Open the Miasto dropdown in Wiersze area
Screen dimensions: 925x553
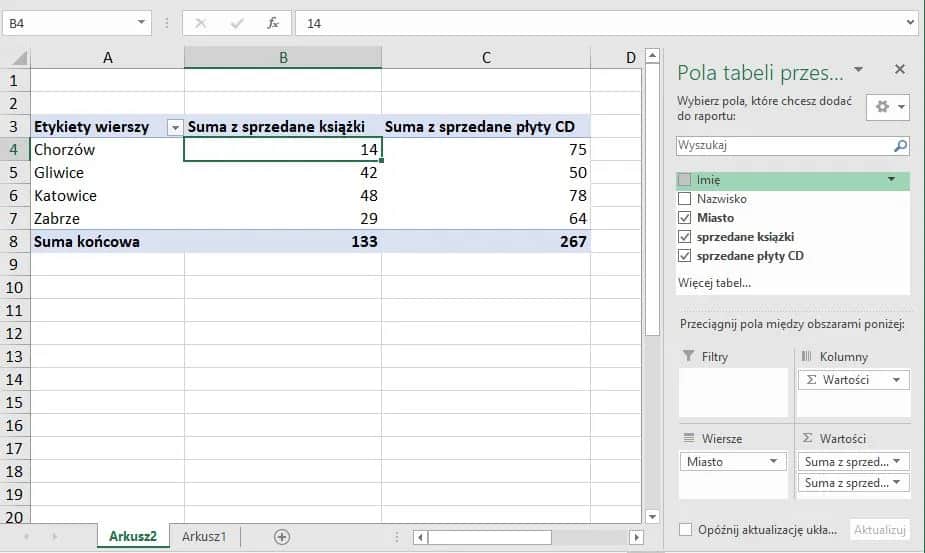coord(773,462)
